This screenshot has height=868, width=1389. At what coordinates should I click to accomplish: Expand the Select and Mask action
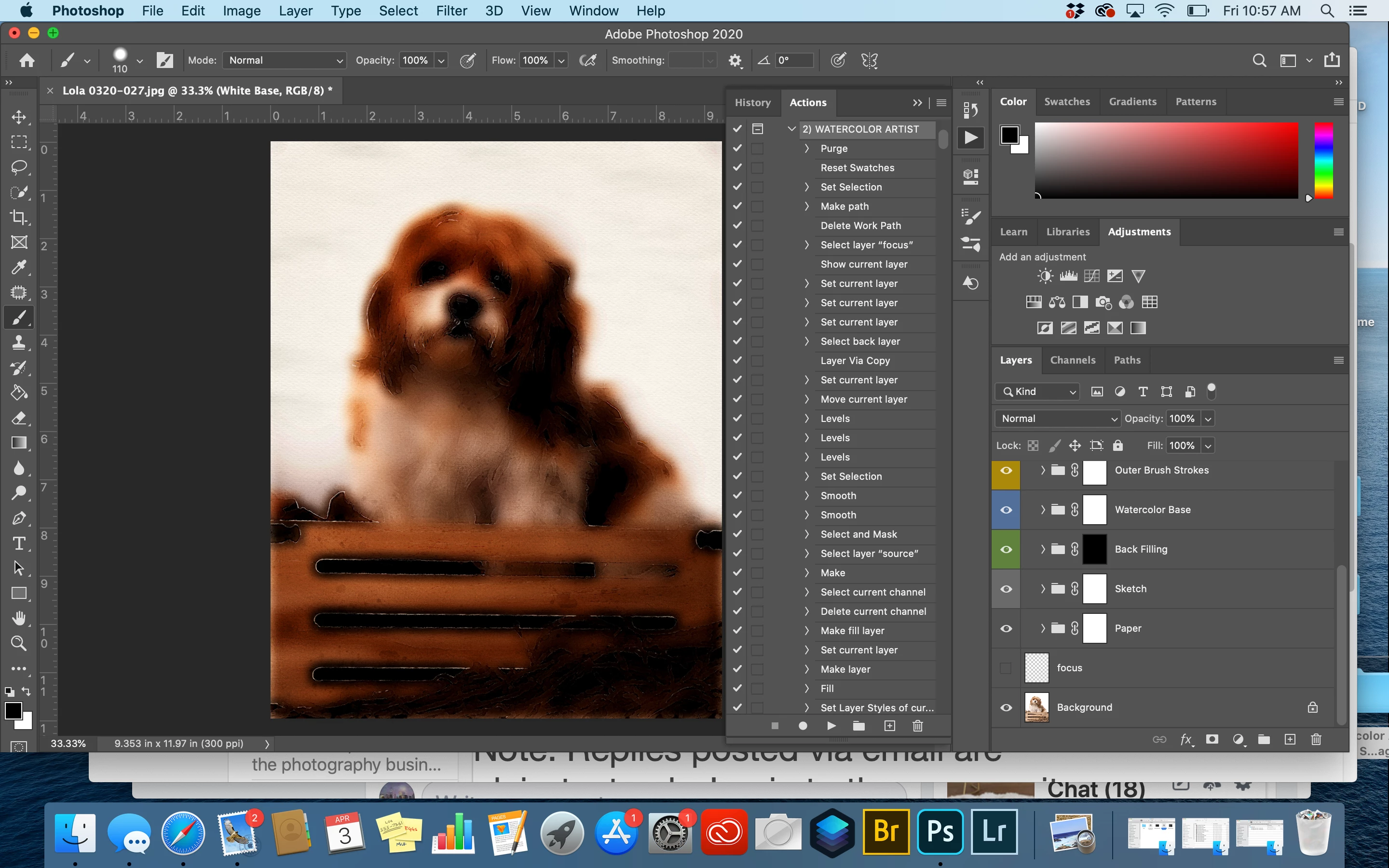[807, 534]
